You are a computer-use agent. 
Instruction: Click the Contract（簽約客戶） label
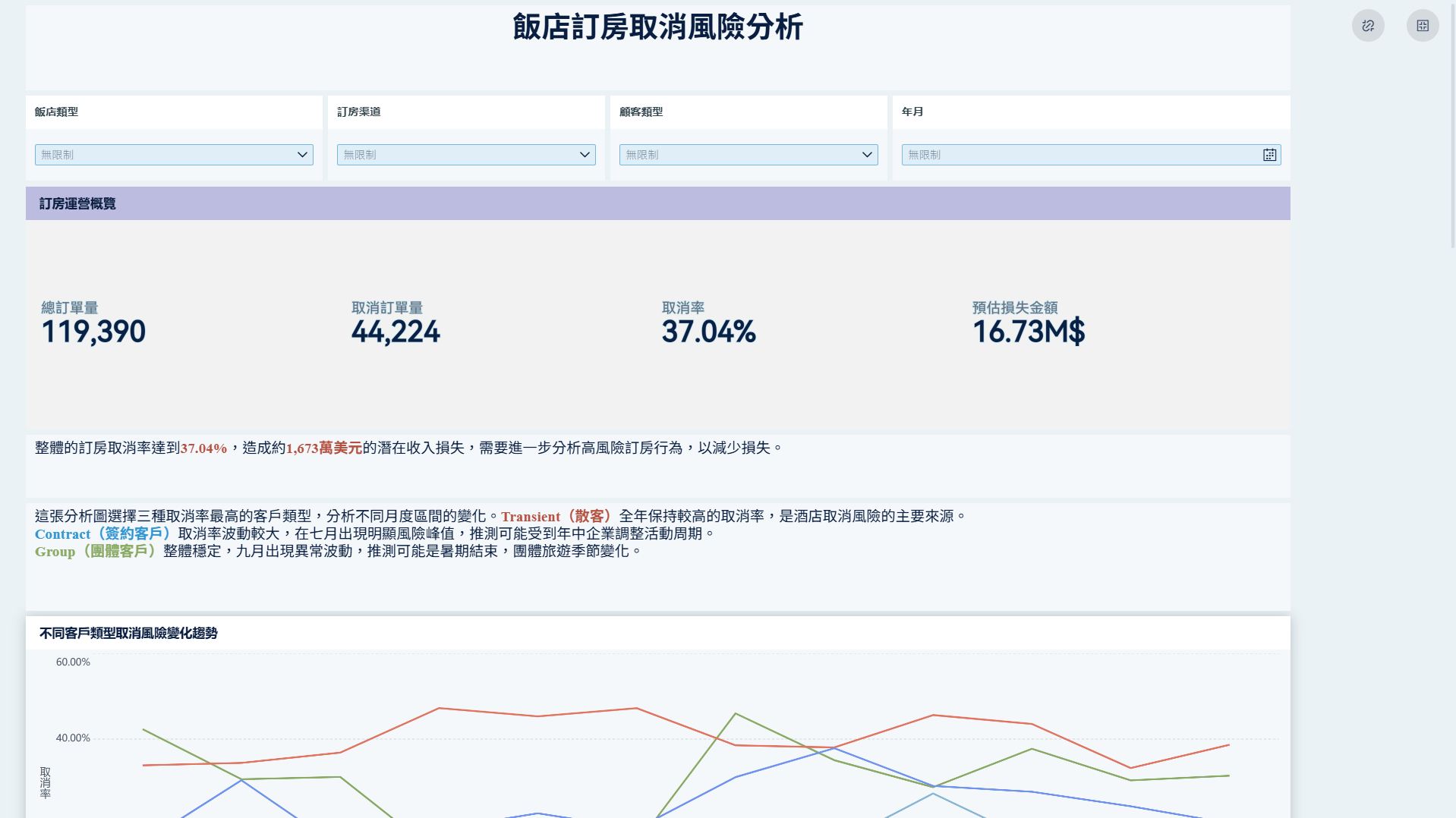[x=105, y=534]
